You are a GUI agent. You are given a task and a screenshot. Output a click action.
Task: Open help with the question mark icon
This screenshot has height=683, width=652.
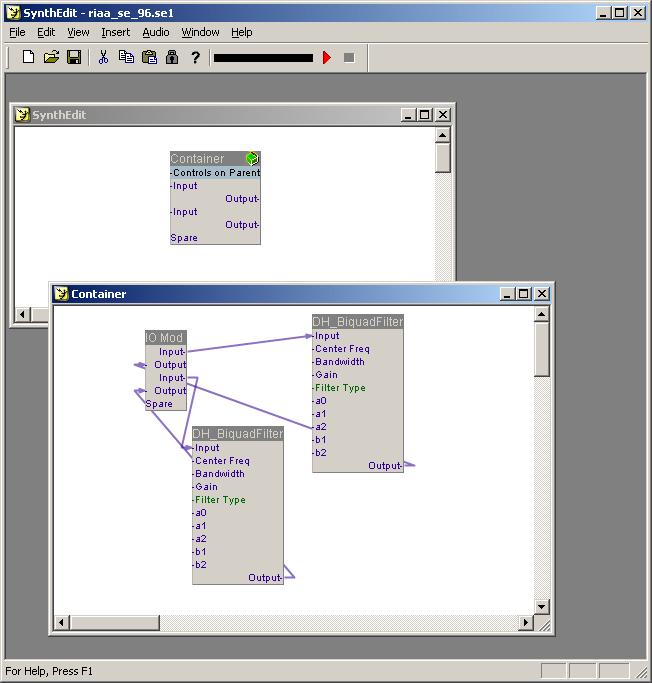tap(196, 57)
